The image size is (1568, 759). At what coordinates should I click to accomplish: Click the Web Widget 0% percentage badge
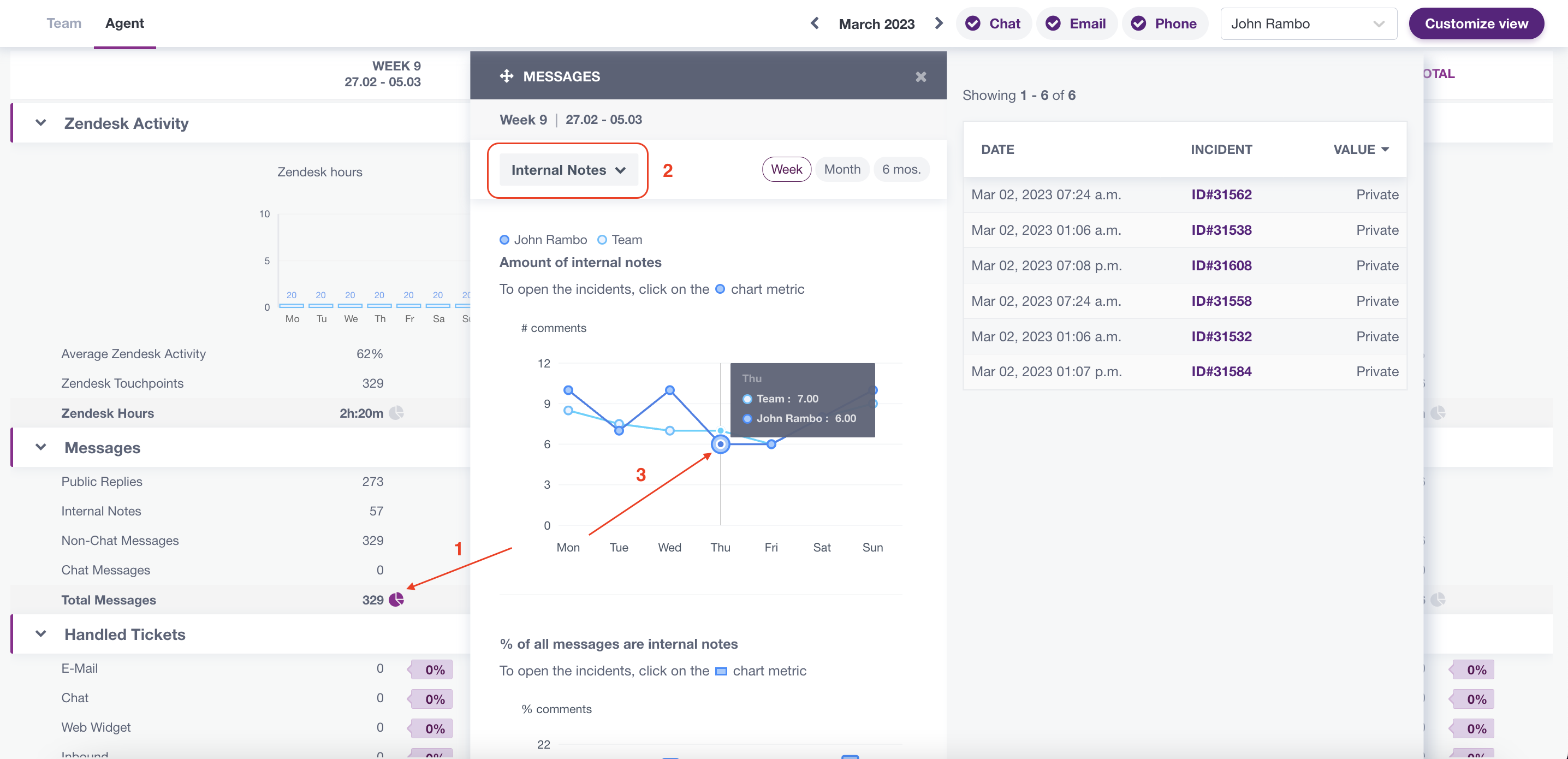point(431,728)
